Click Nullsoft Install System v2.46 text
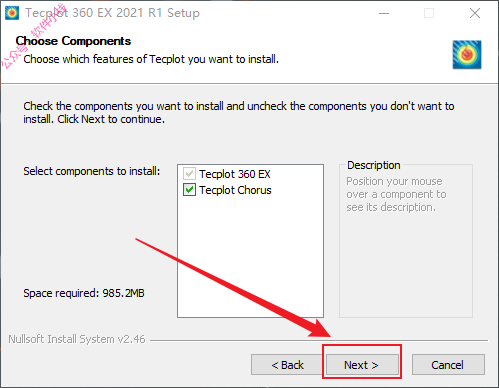The image size is (499, 388). click(x=77, y=339)
